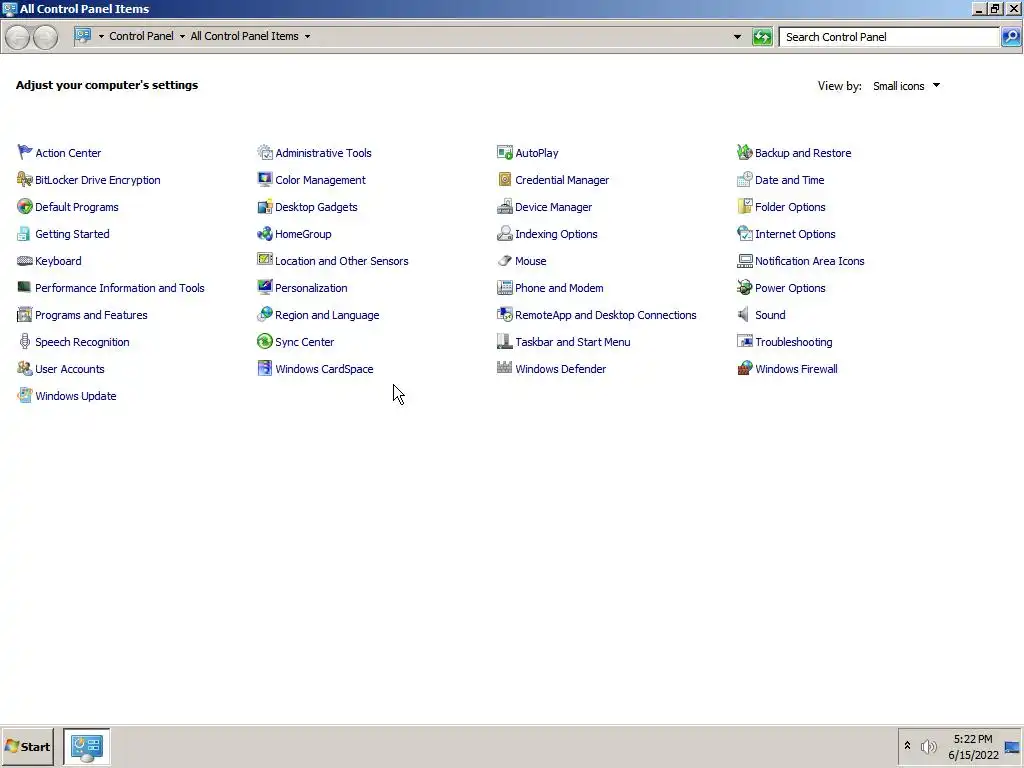Open Credential Manager safe icon
This screenshot has width=1024, height=768.
[x=505, y=179]
